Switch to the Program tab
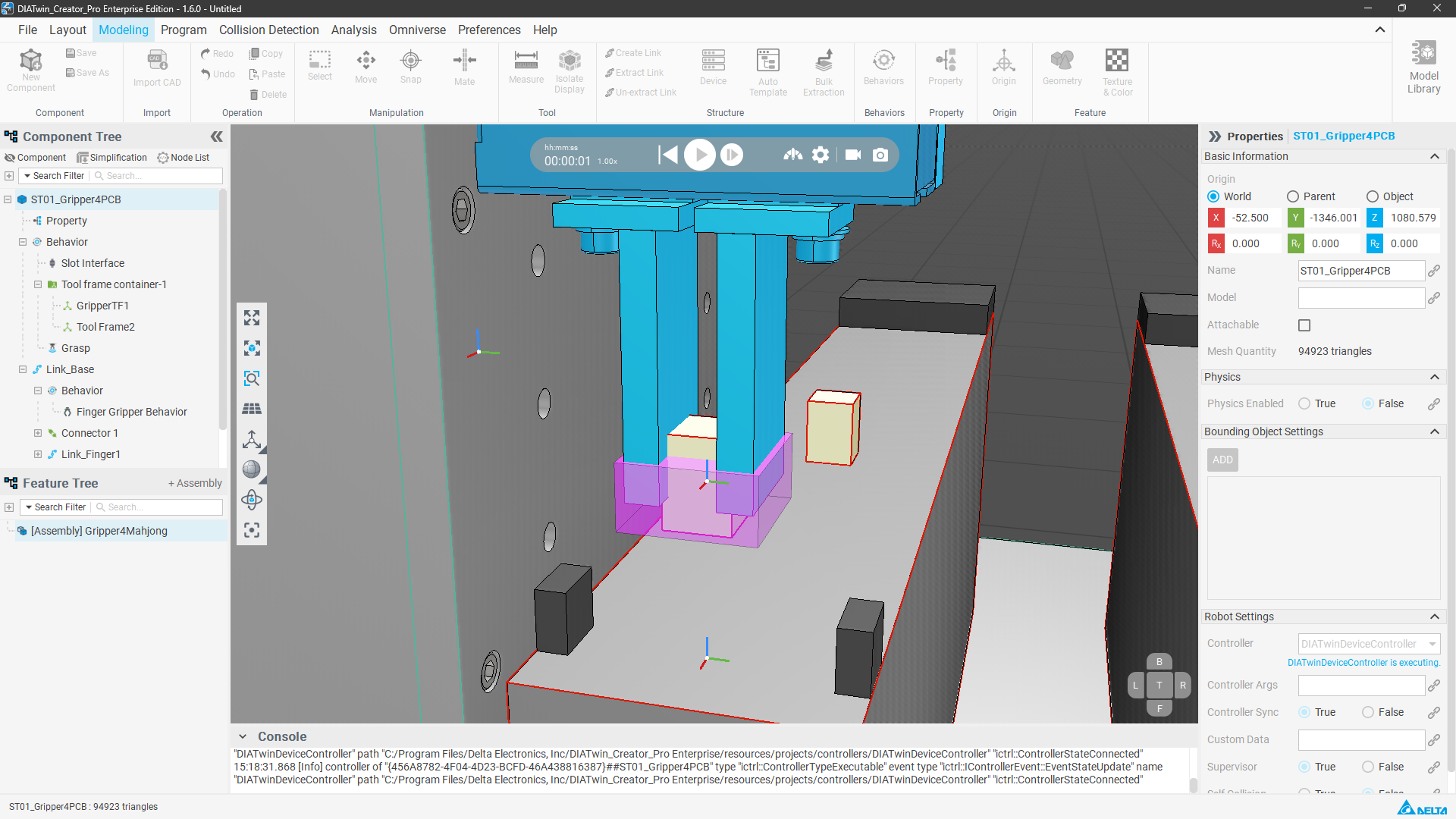The width and height of the screenshot is (1456, 819). 184,30
